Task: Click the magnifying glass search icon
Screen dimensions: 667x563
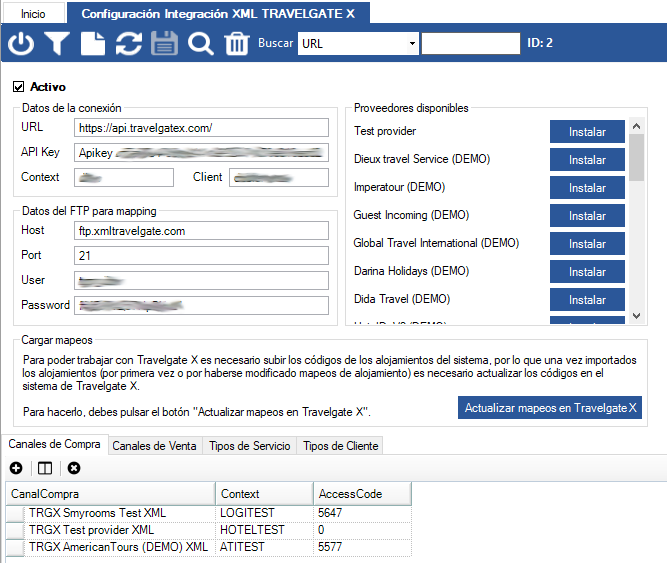Action: pos(201,43)
